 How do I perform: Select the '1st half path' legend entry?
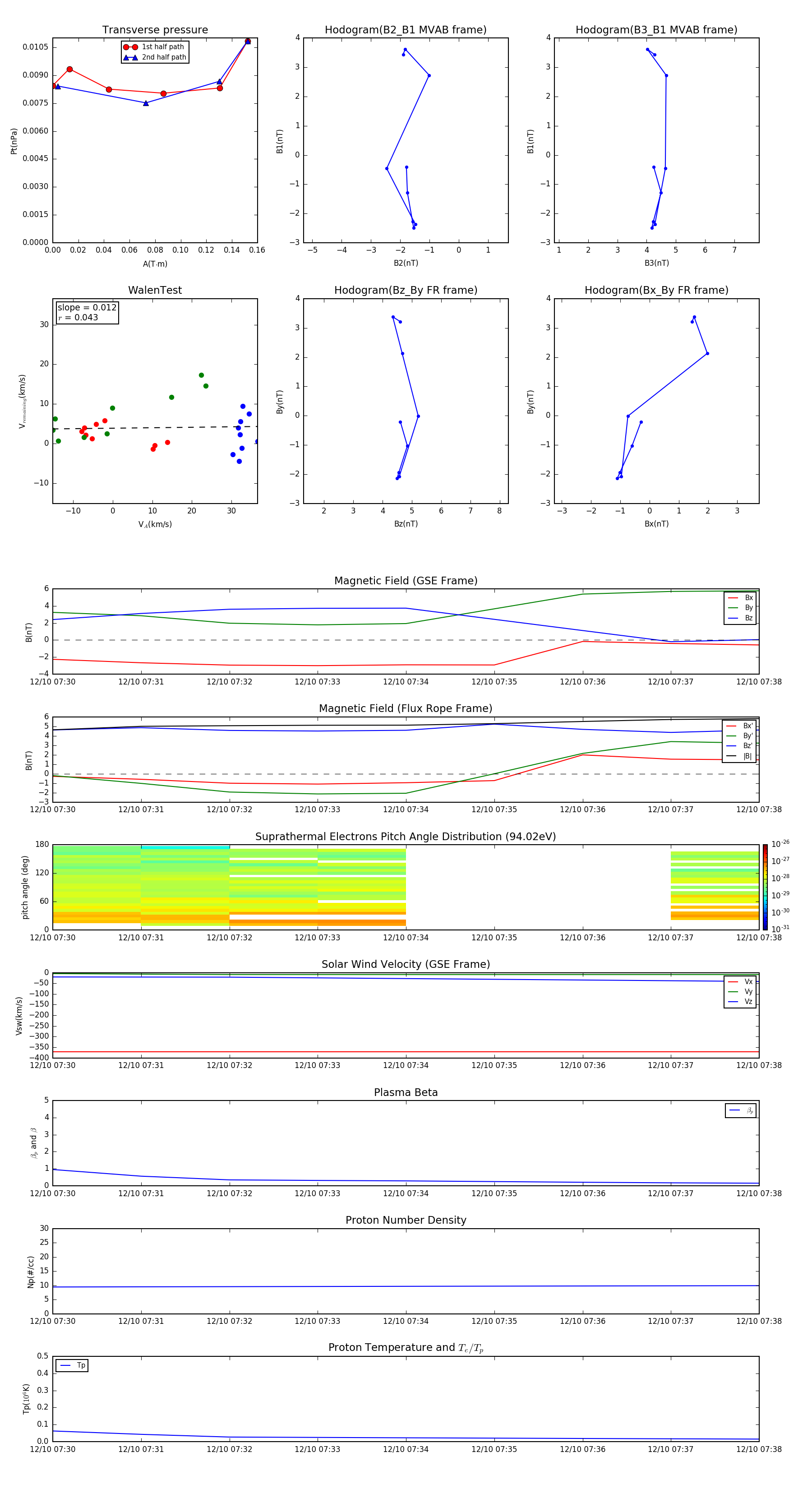click(x=154, y=47)
